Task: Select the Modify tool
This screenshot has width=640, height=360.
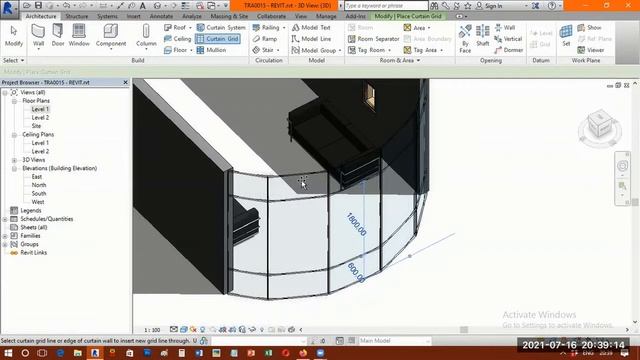Action: pos(13,36)
